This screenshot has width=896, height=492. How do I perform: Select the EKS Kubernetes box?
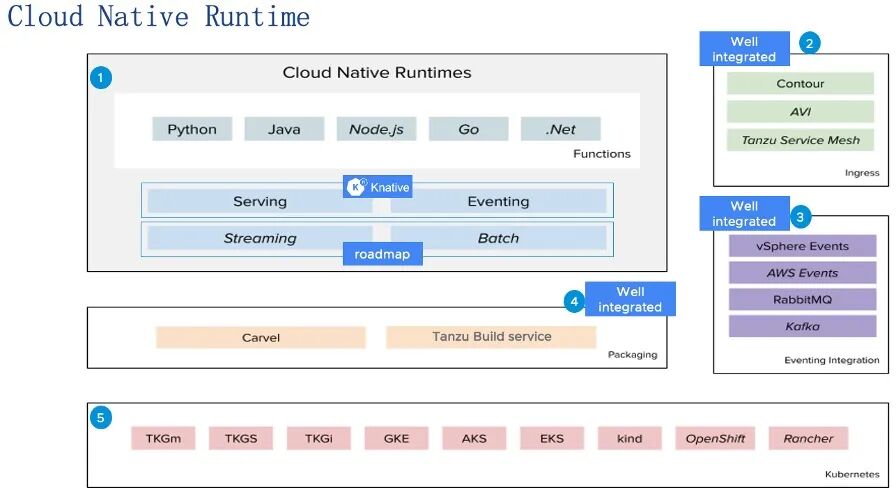coord(552,438)
